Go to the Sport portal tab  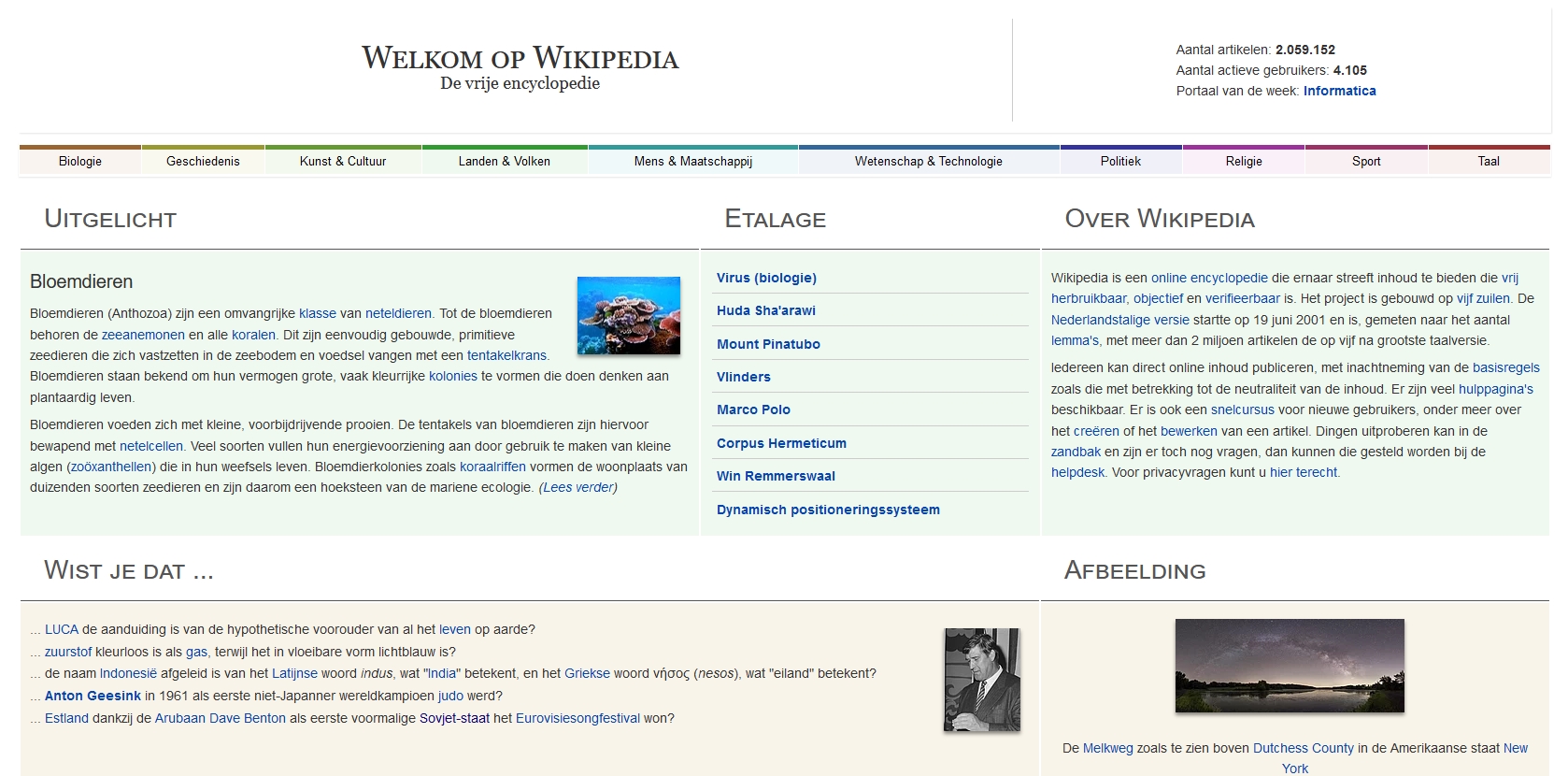(1366, 161)
